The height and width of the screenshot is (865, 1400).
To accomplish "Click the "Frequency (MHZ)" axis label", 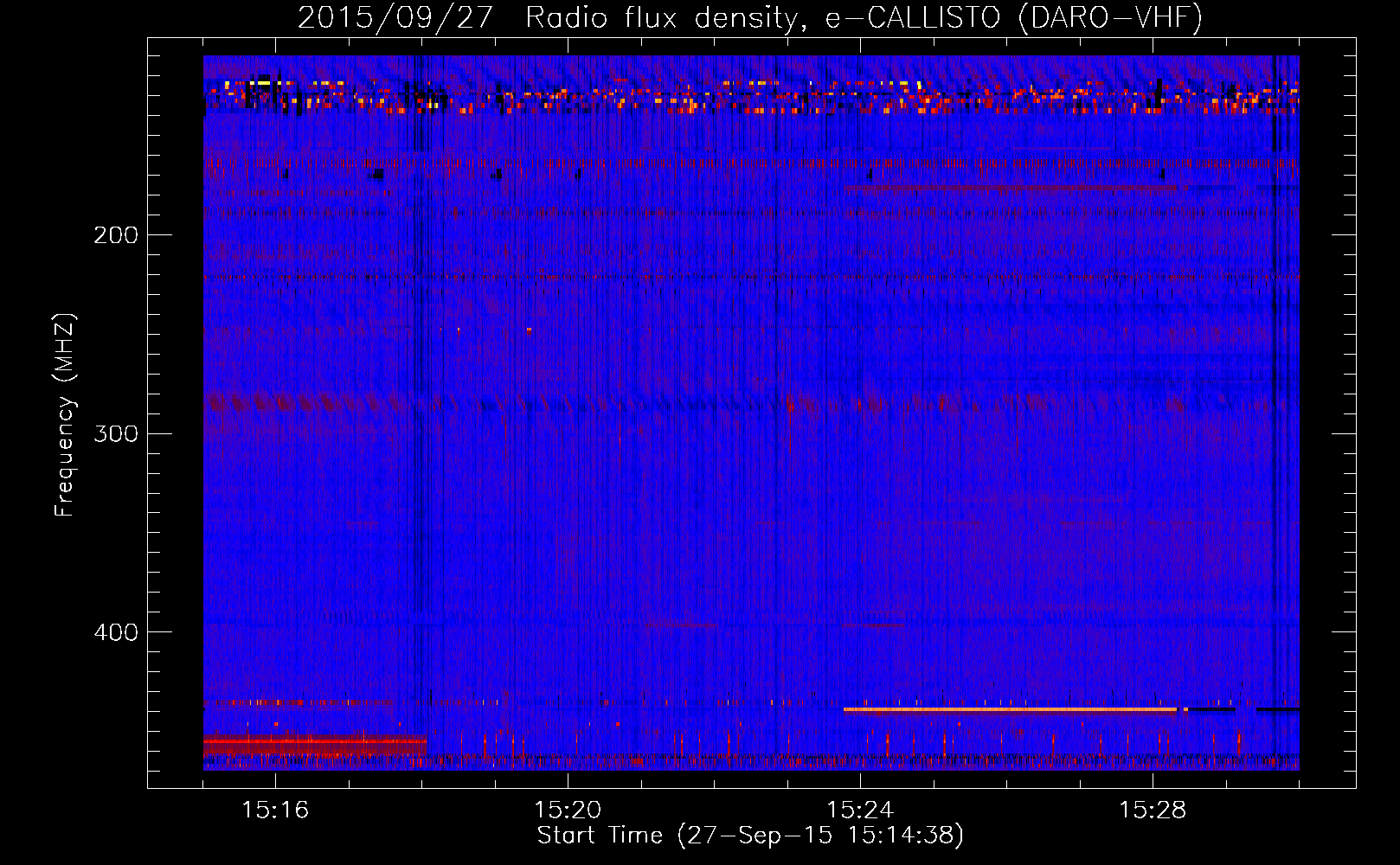I will point(65,415).
